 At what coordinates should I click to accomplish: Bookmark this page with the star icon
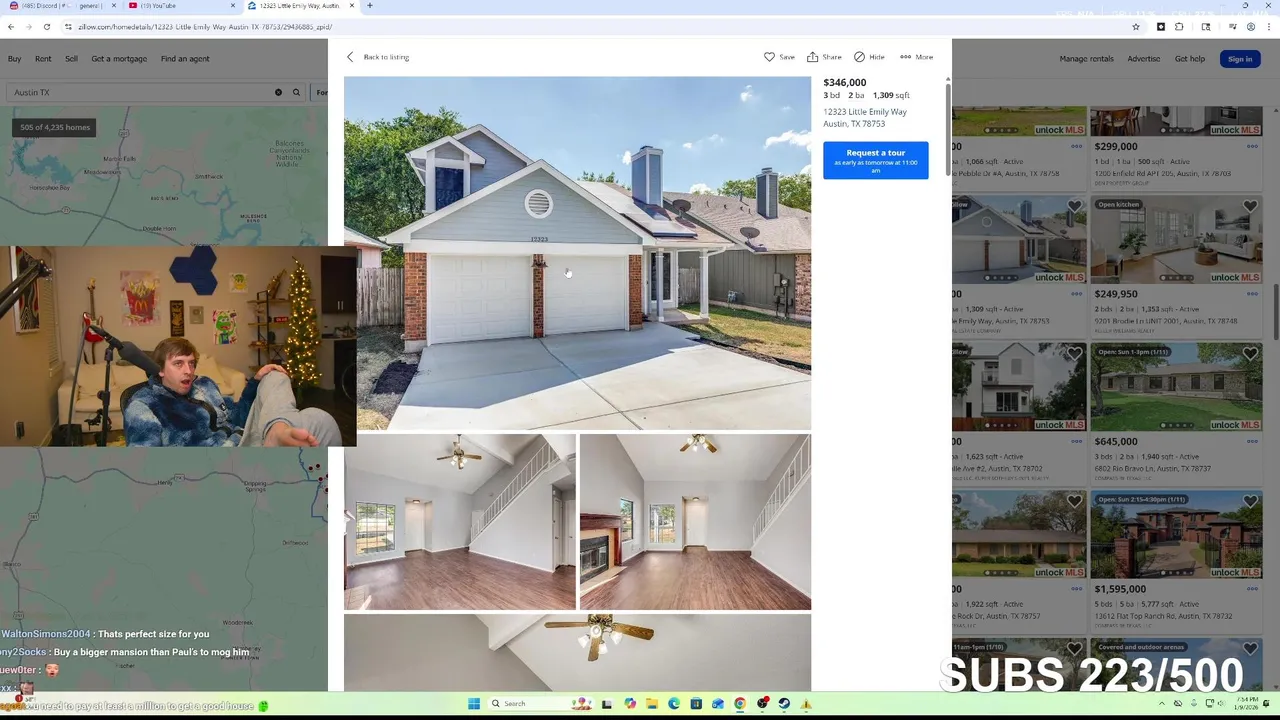[x=1136, y=27]
